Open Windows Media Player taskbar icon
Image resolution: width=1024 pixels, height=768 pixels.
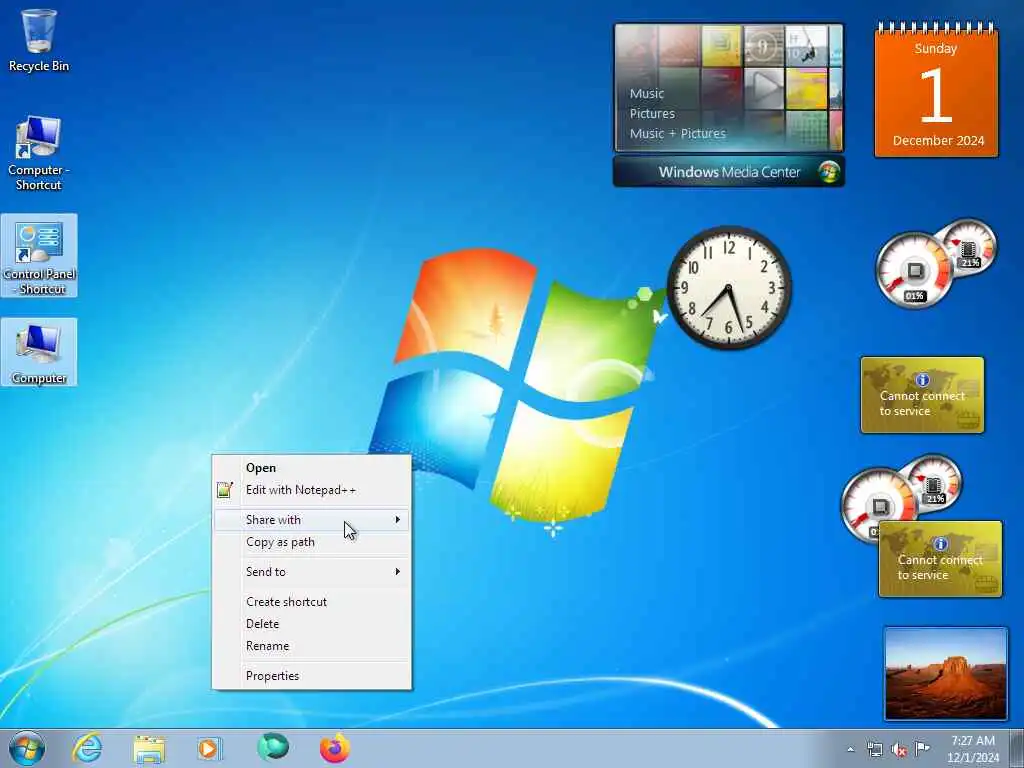pyautogui.click(x=210, y=748)
